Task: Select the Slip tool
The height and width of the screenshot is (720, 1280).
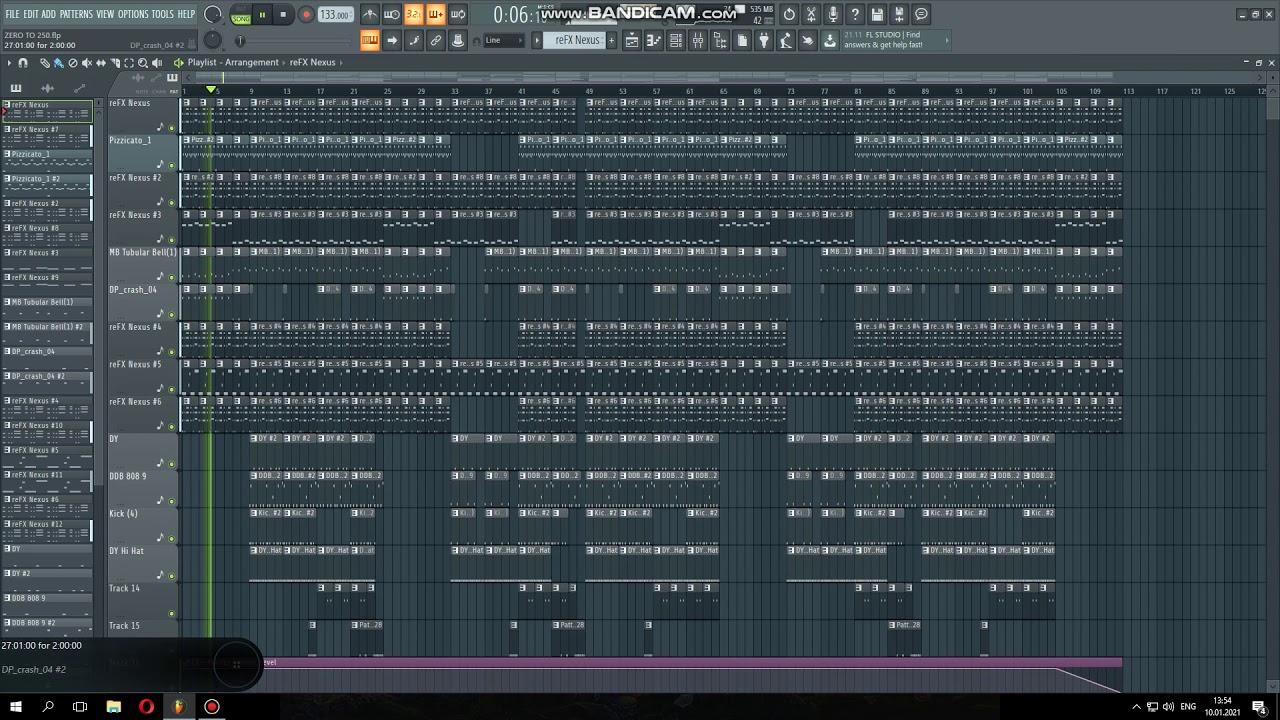Action: (100, 63)
